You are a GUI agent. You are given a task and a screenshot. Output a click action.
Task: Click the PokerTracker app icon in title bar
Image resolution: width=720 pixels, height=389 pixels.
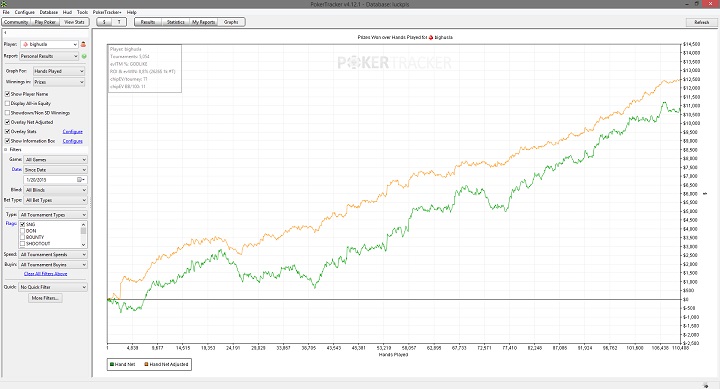point(4,4)
